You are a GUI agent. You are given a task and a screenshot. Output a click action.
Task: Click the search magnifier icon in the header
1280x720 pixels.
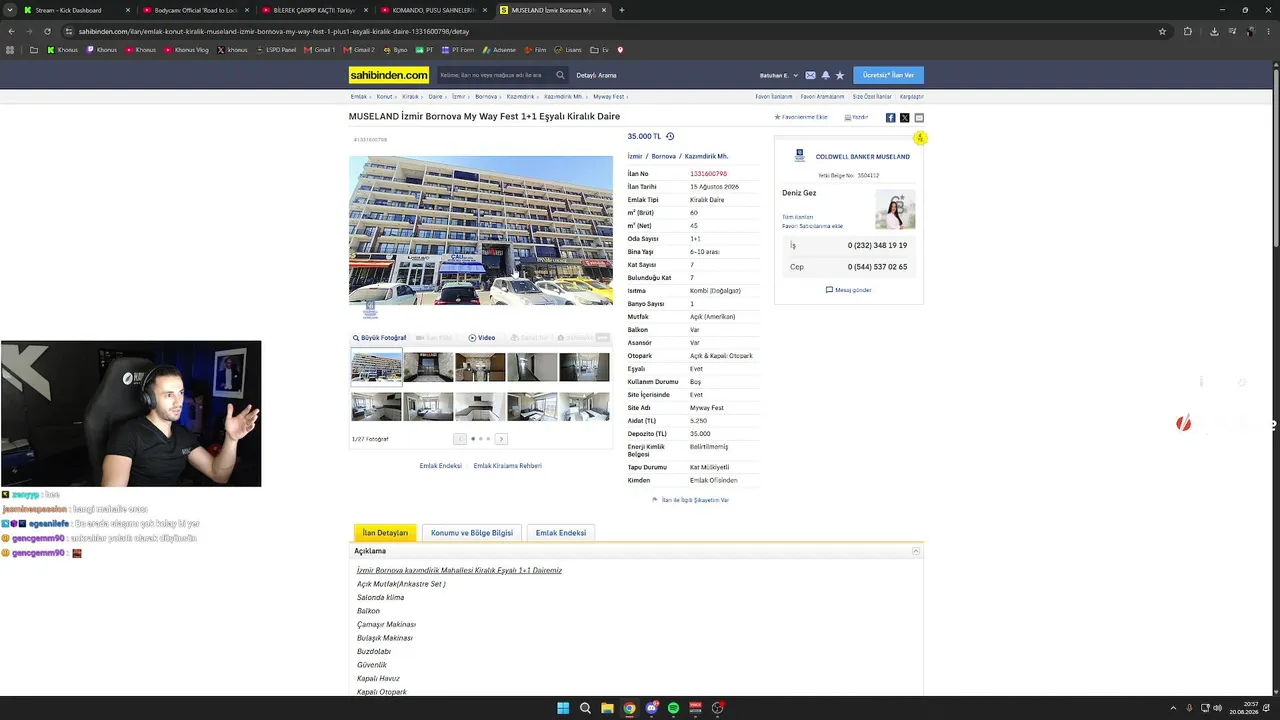560,75
